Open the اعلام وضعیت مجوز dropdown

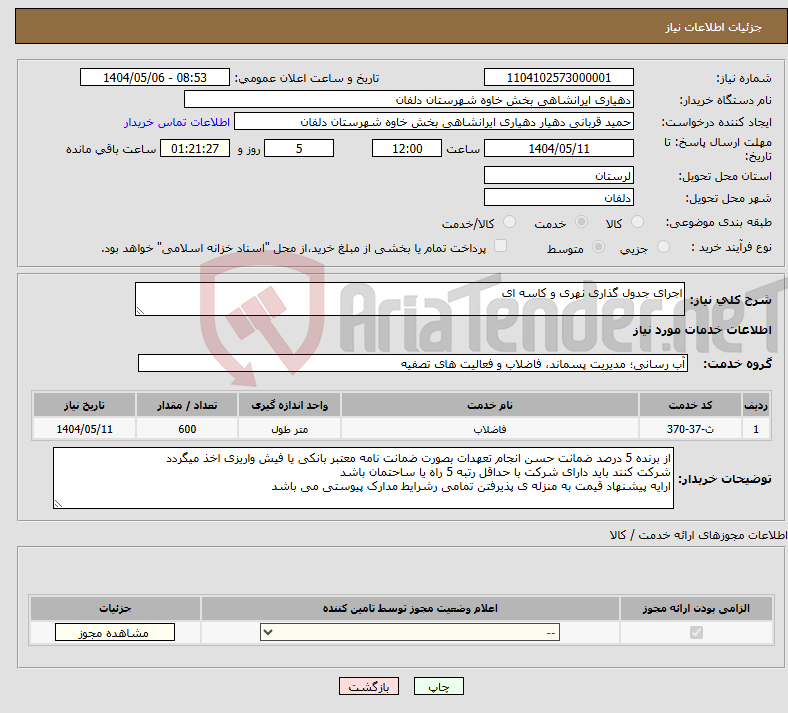pos(410,632)
